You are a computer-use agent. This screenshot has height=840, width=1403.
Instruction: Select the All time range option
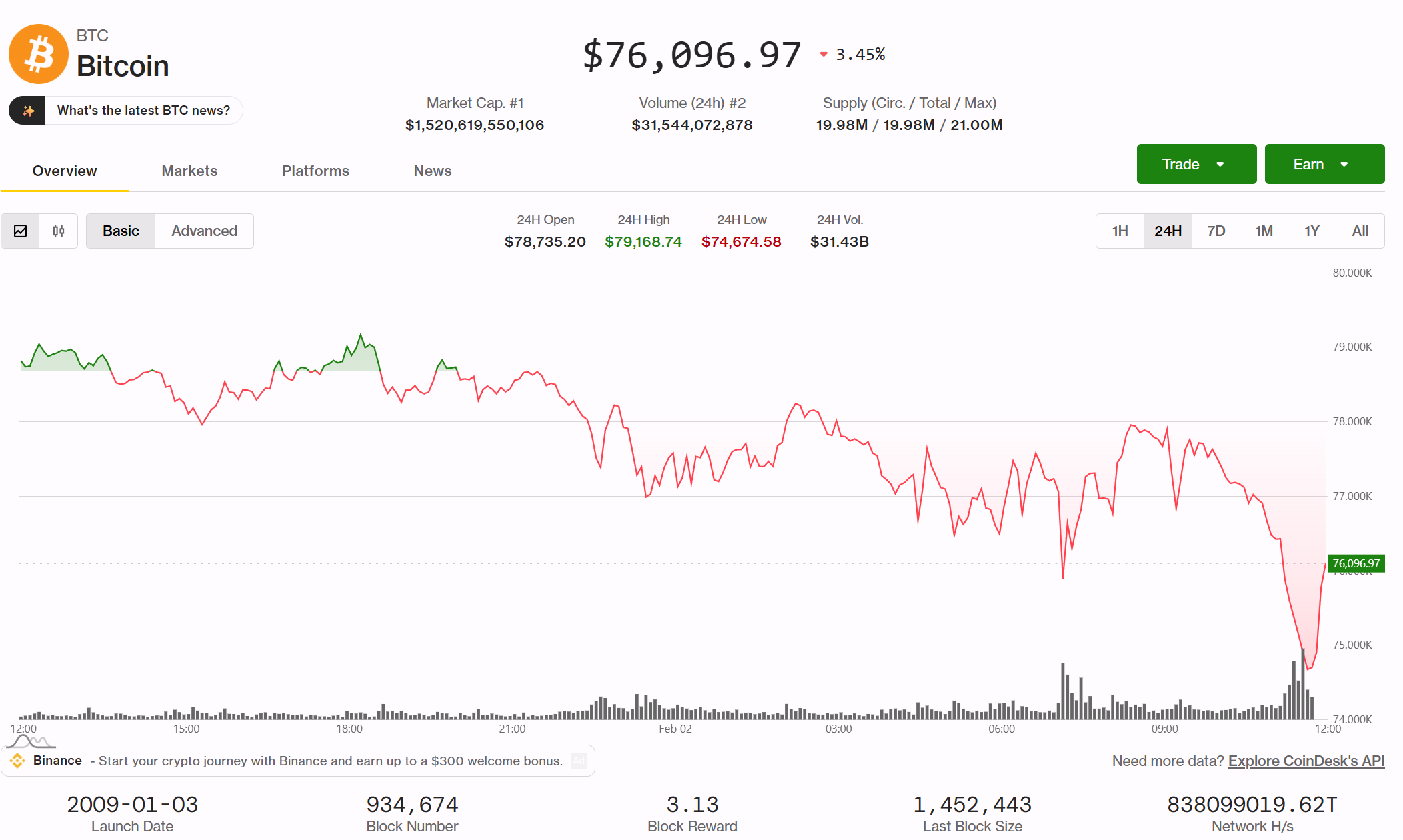coord(1360,231)
